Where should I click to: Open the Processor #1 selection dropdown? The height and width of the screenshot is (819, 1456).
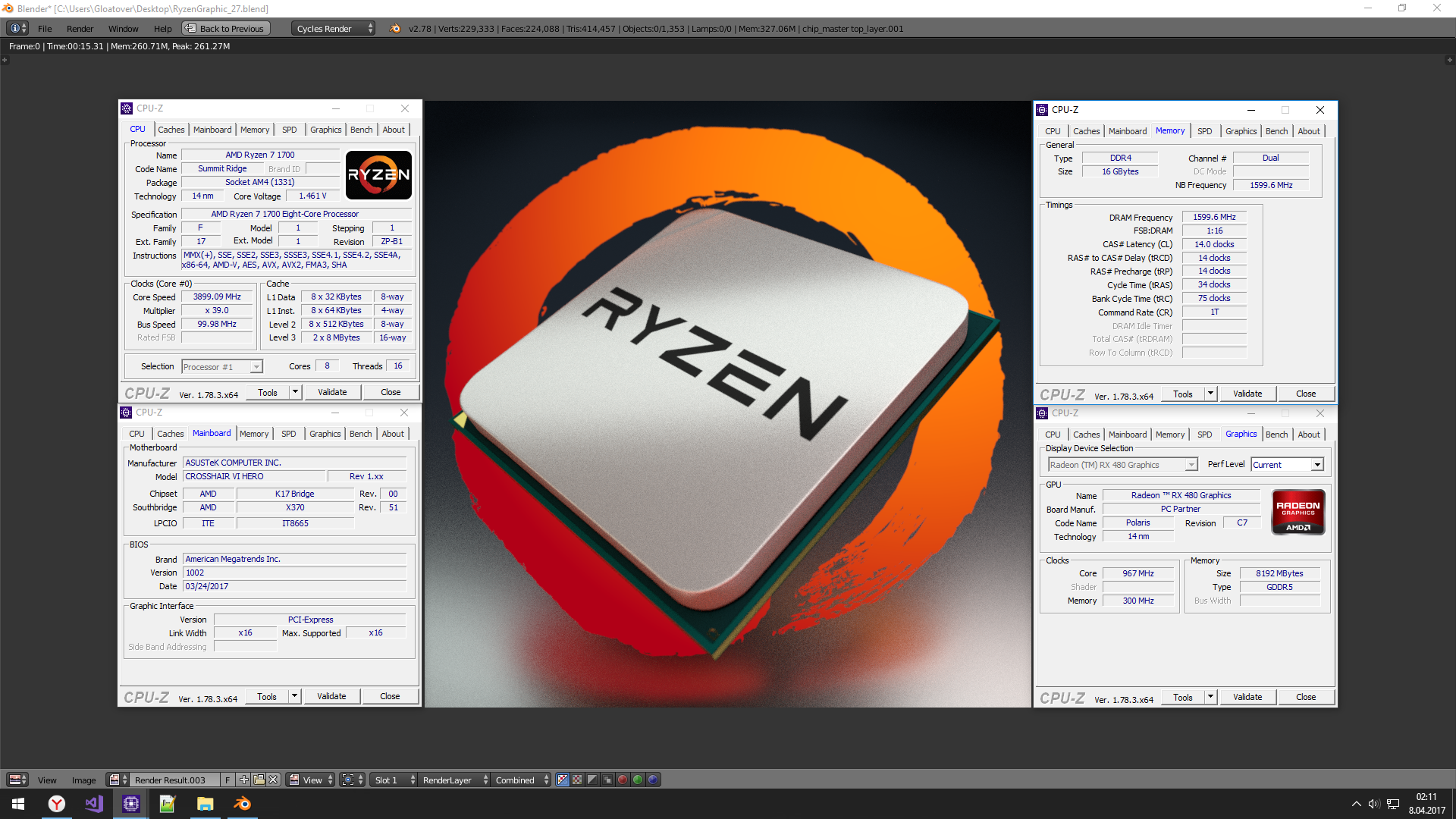[x=222, y=367]
